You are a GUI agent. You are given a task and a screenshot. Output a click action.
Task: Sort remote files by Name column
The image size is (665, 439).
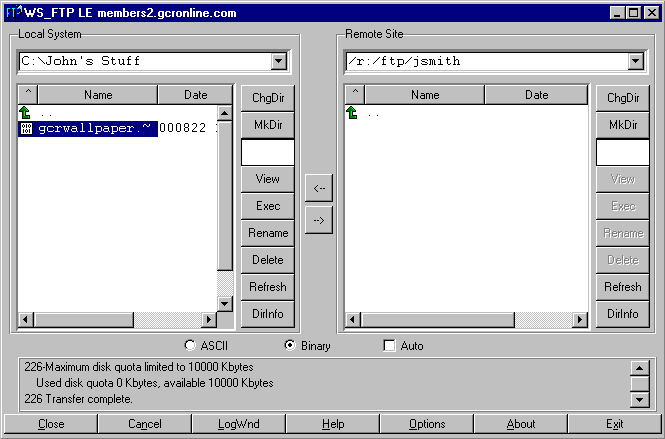click(x=425, y=94)
